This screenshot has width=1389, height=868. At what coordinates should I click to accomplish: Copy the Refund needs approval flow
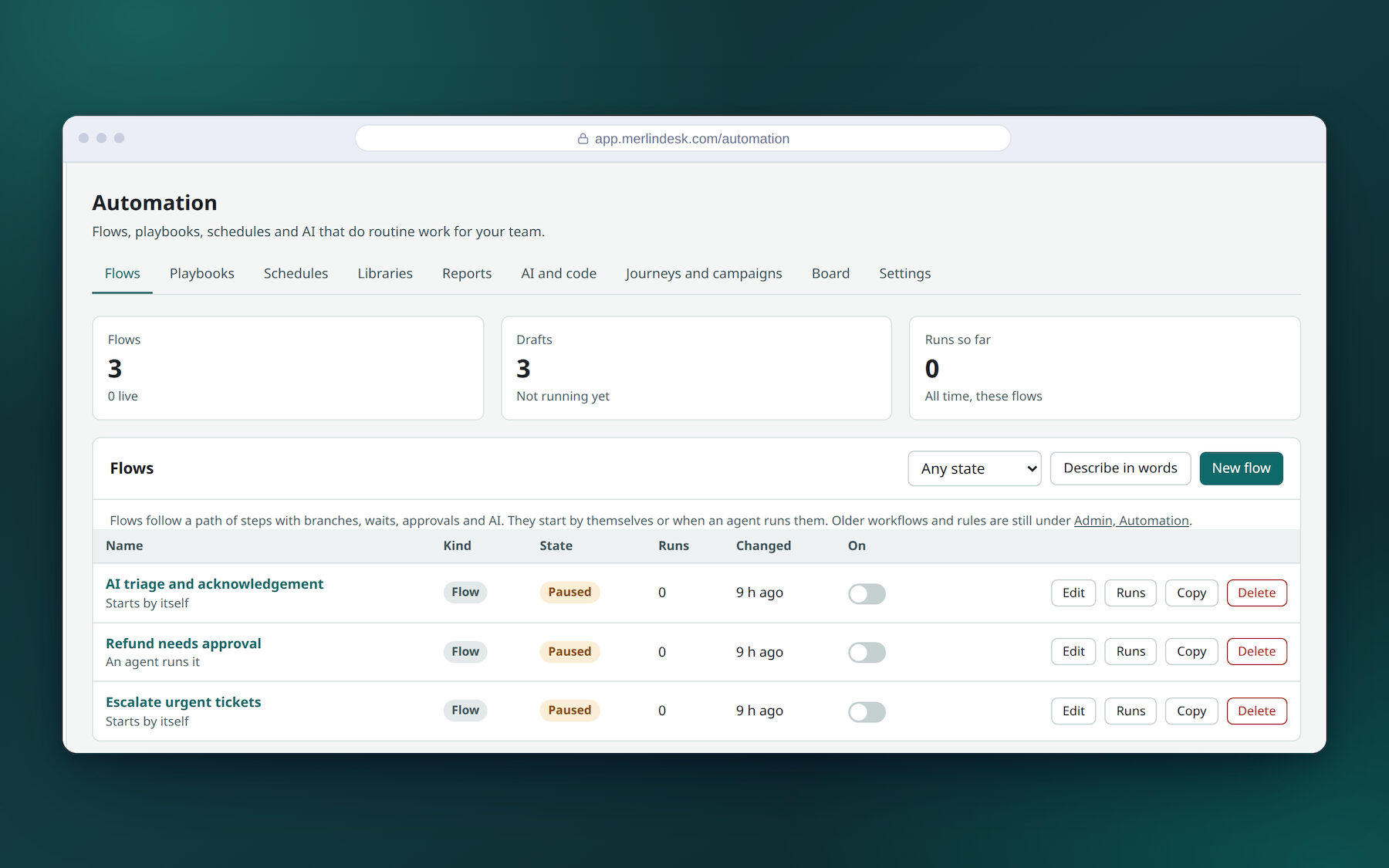click(x=1191, y=651)
